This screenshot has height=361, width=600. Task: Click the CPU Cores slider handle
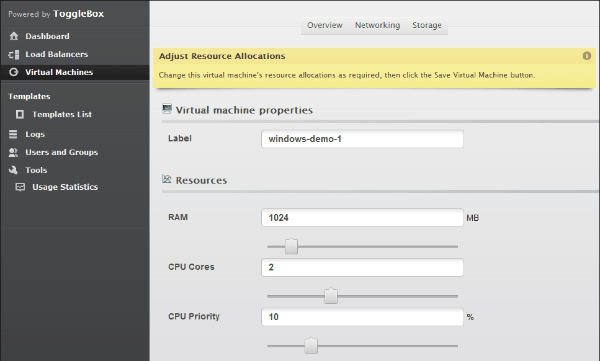(331, 296)
